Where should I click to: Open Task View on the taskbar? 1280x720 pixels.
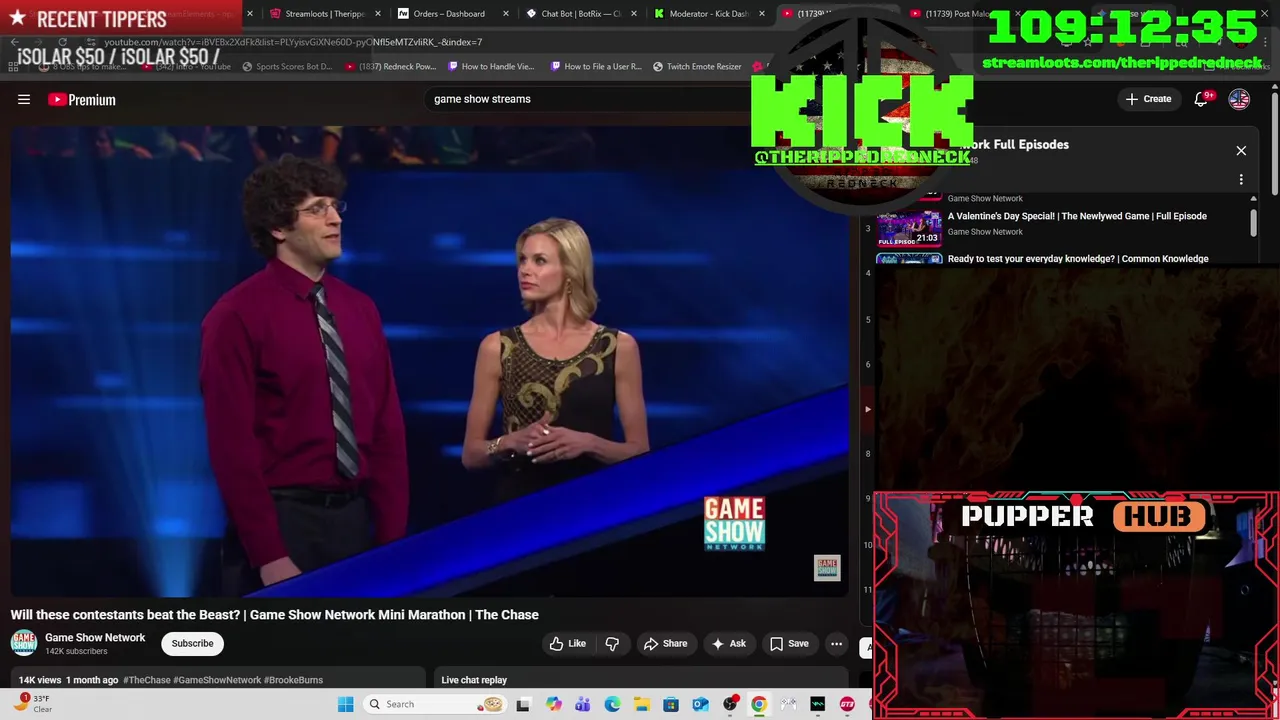523,704
